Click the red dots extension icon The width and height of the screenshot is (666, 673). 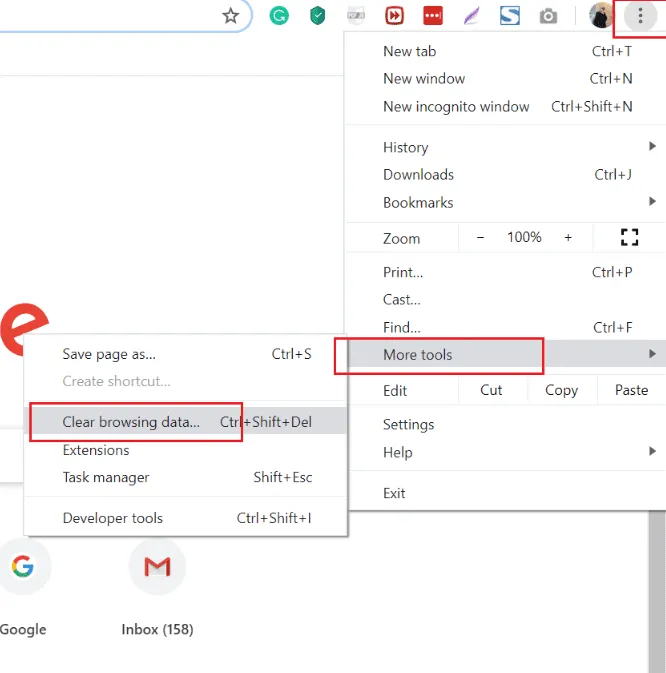(x=433, y=16)
